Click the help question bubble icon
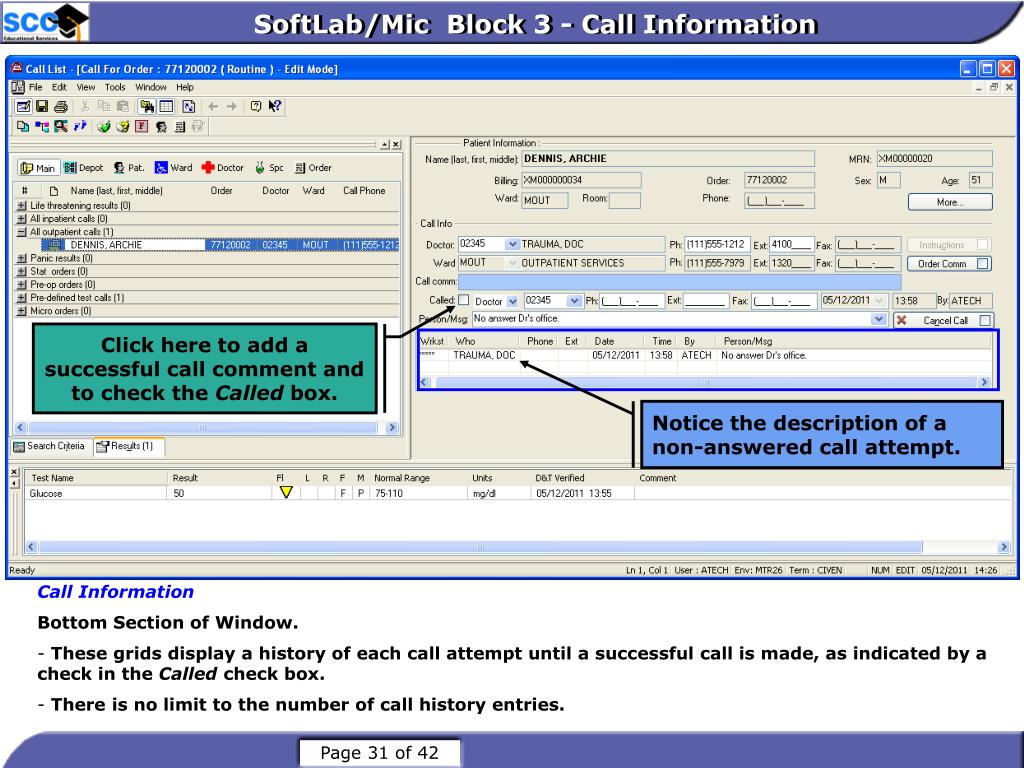Image resolution: width=1024 pixels, height=768 pixels. 256,106
